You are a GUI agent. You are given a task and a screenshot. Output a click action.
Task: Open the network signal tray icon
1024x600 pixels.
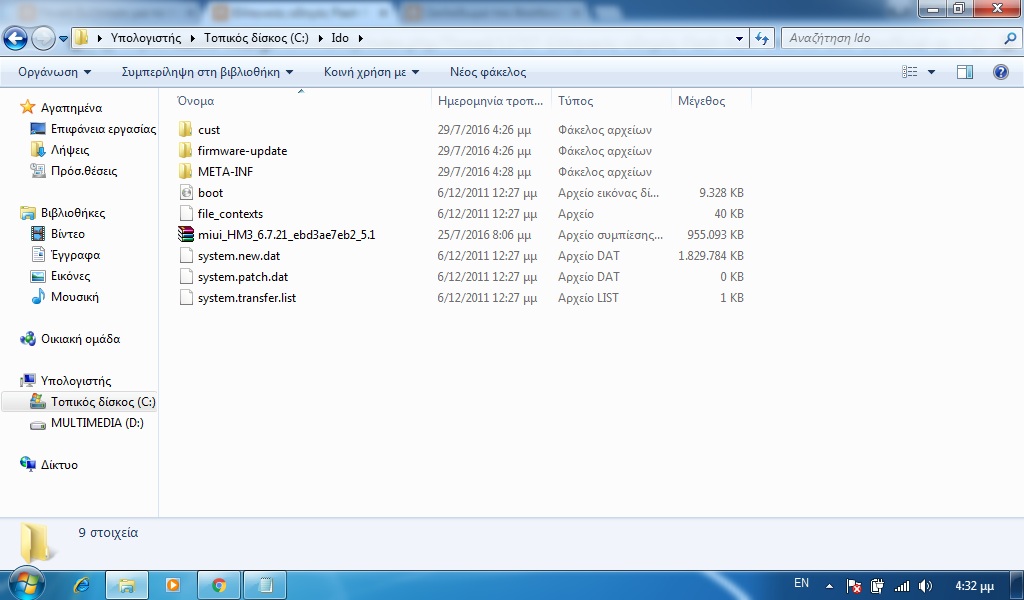[902, 586]
